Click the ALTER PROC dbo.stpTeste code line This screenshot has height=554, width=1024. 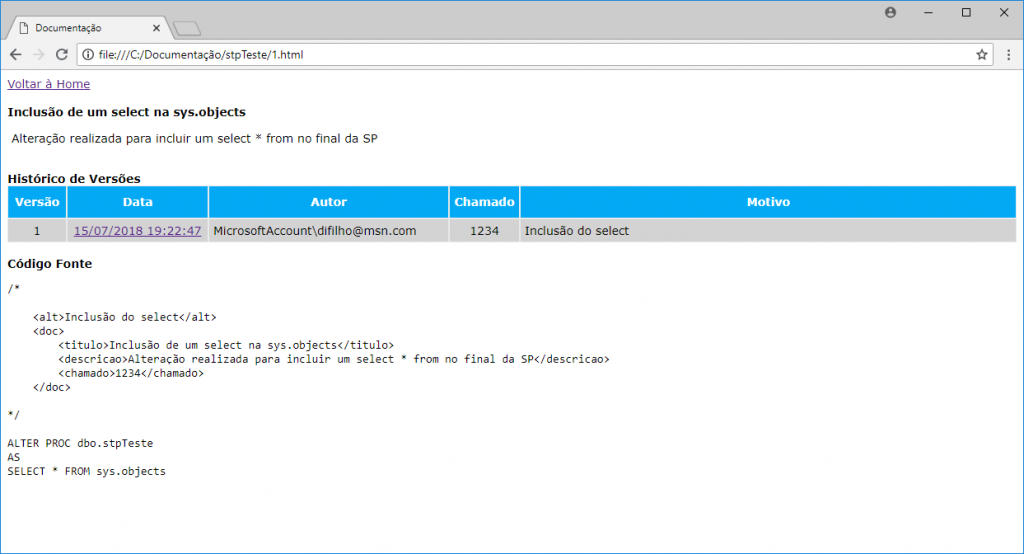coord(80,442)
